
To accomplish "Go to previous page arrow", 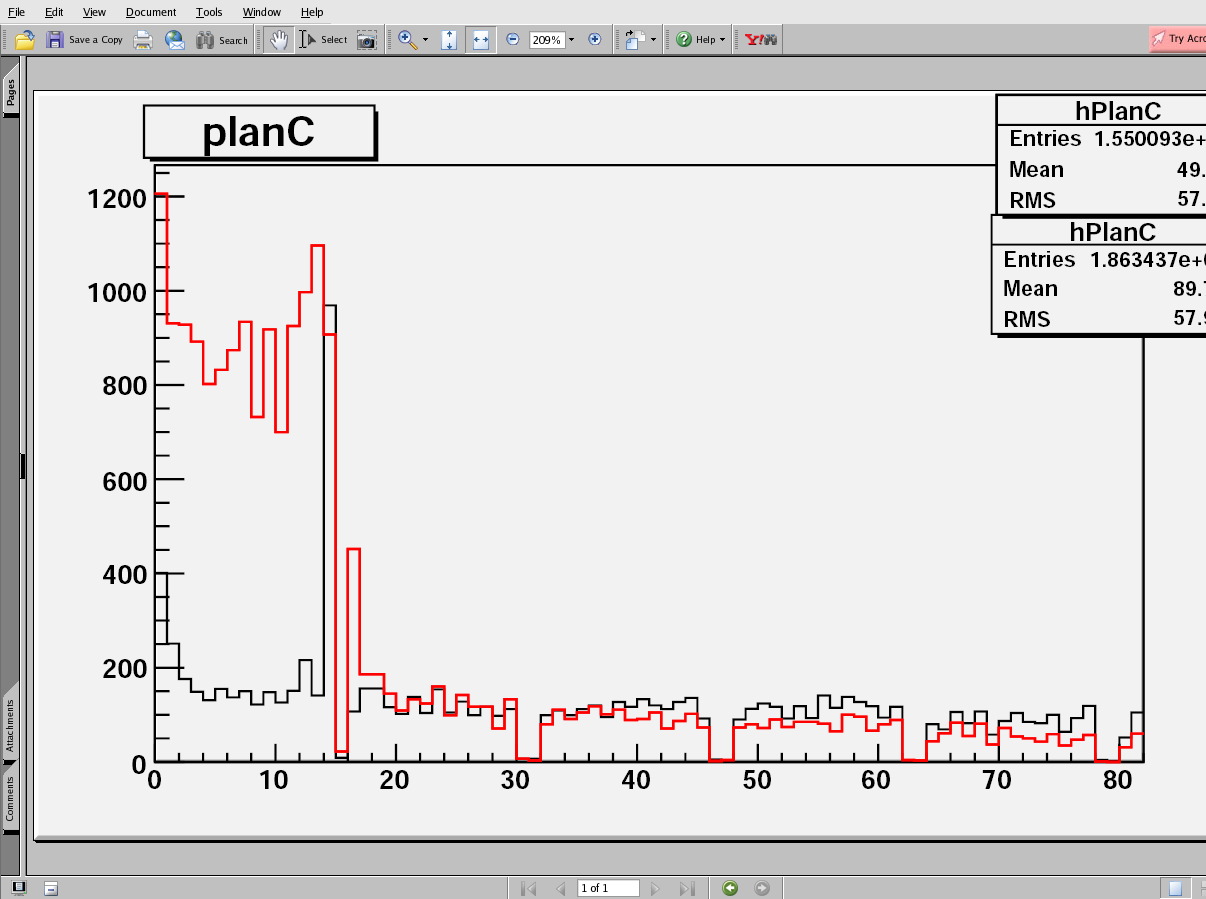I will click(560, 888).
